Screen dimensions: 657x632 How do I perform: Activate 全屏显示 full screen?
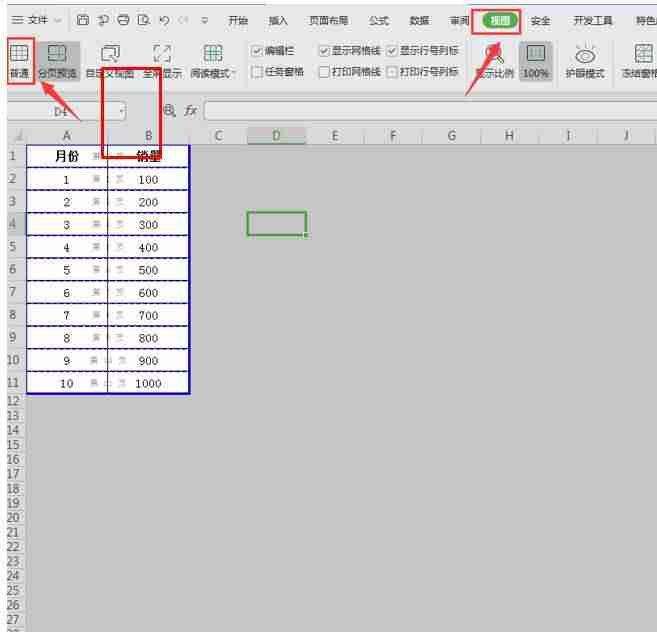coord(163,61)
